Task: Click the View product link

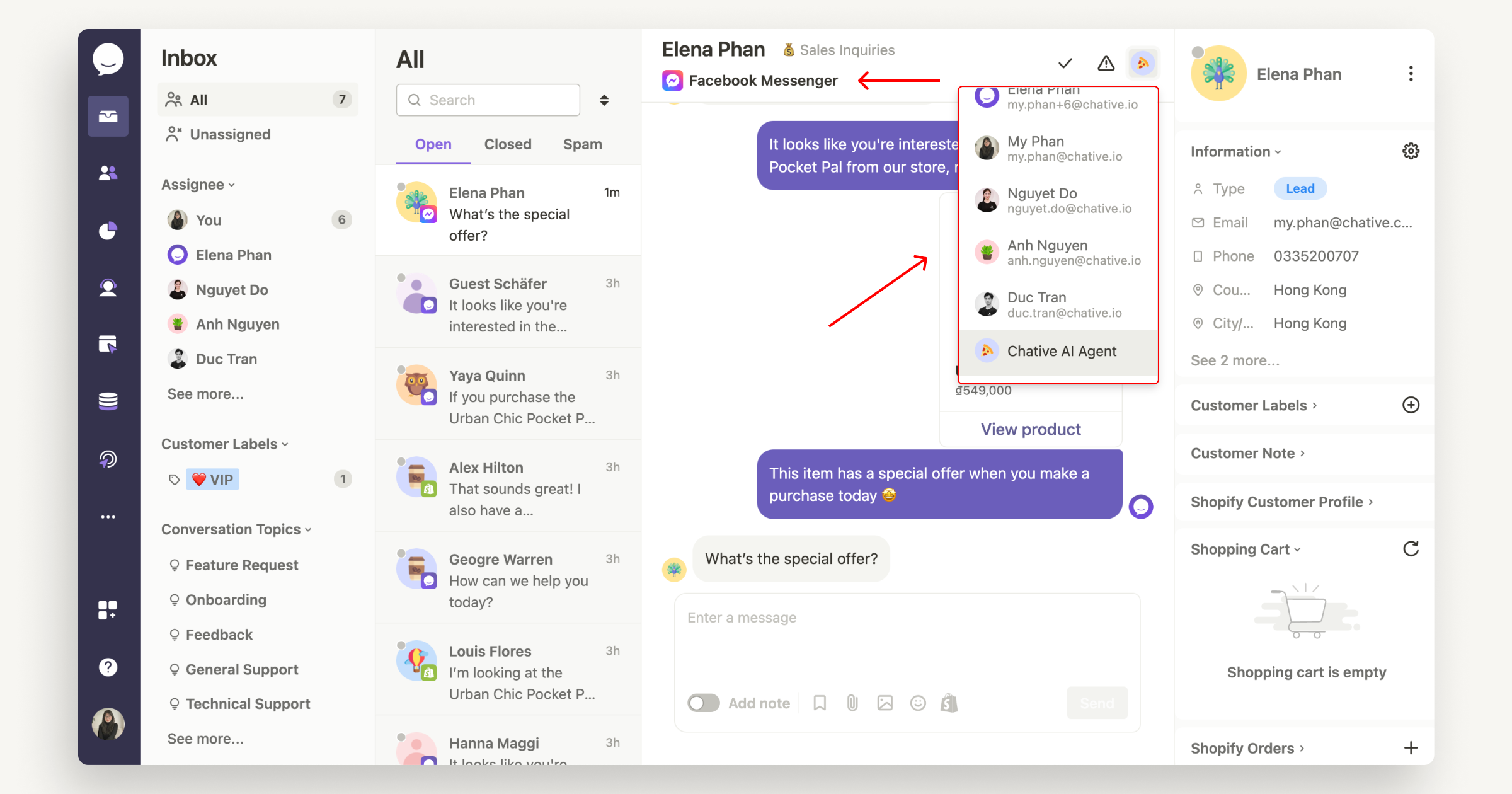Action: (1031, 428)
